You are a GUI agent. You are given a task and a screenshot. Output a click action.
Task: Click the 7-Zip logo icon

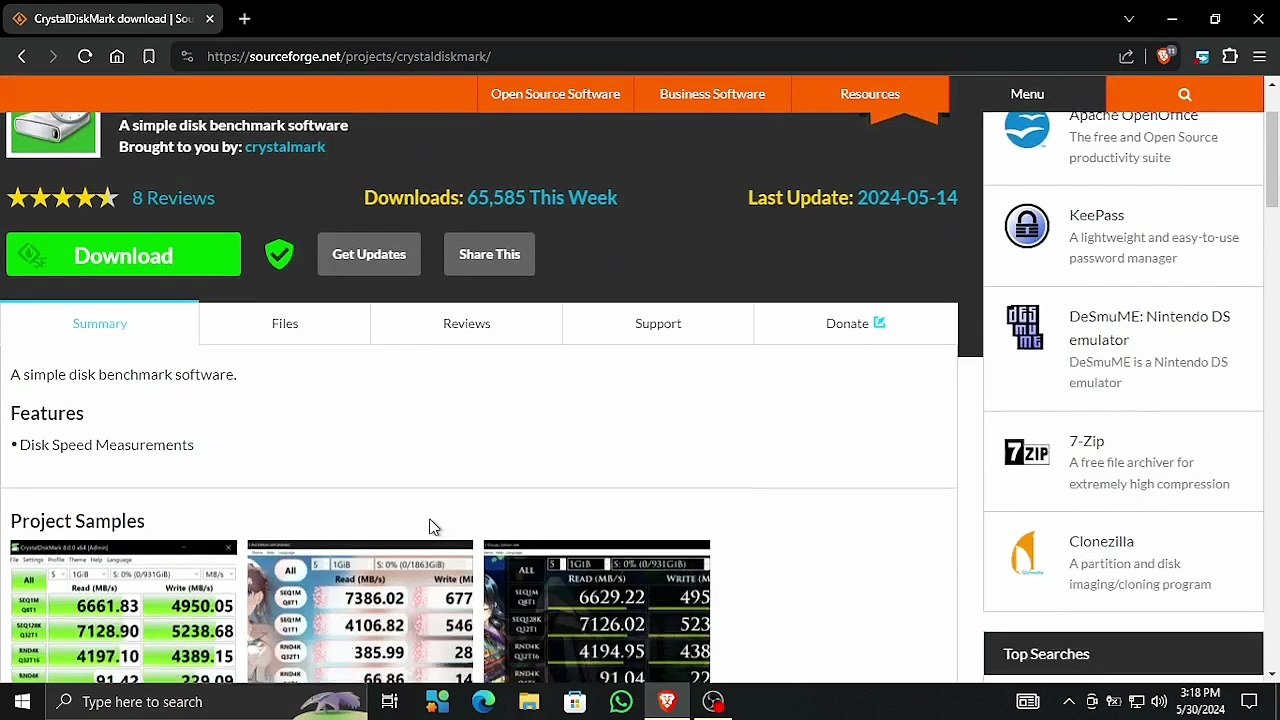pyautogui.click(x=1027, y=452)
